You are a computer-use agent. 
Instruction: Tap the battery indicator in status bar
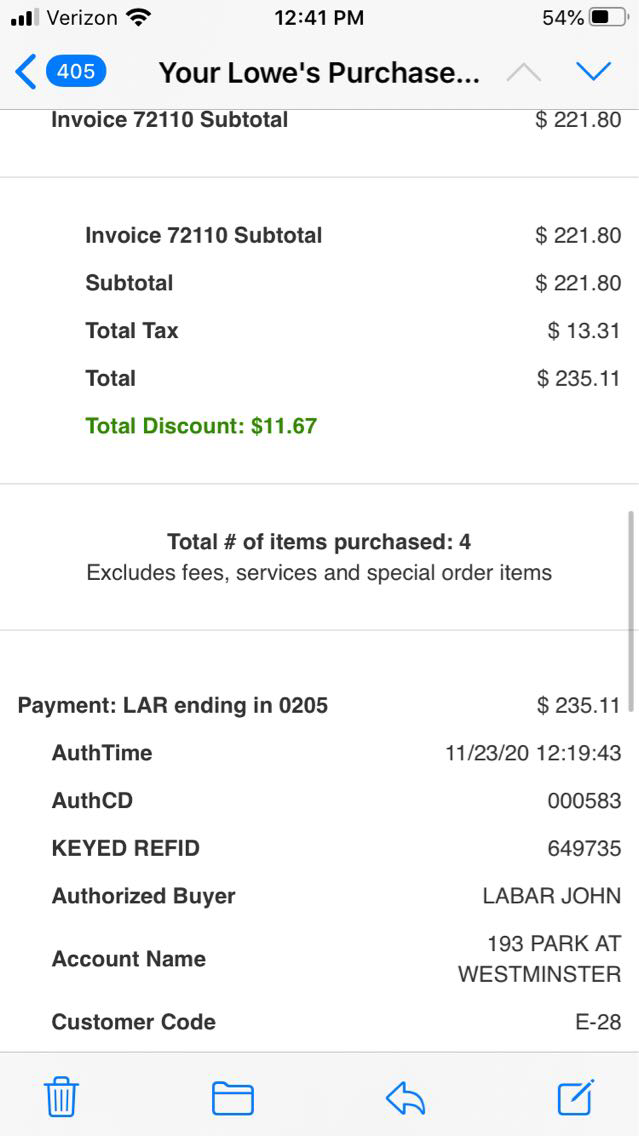pyautogui.click(x=609, y=18)
